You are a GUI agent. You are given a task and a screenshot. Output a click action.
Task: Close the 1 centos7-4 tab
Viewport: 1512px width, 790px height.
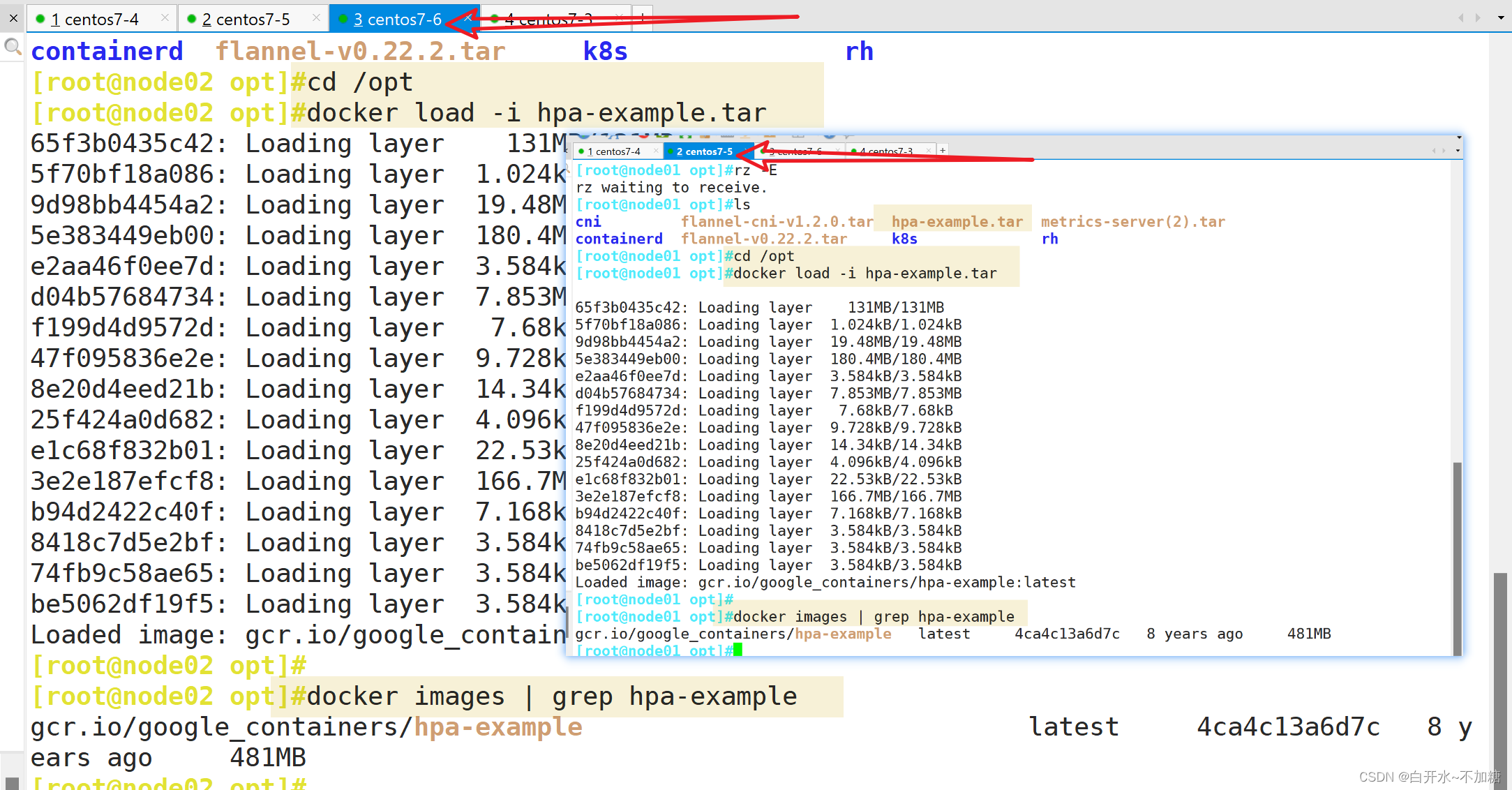point(165,17)
